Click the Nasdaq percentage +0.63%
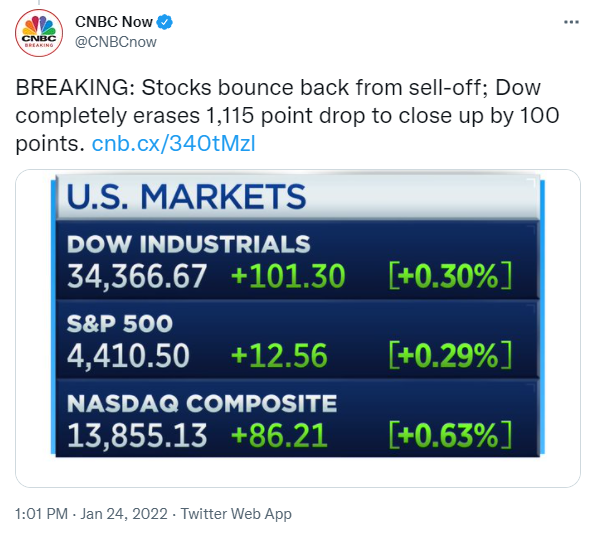 point(450,435)
